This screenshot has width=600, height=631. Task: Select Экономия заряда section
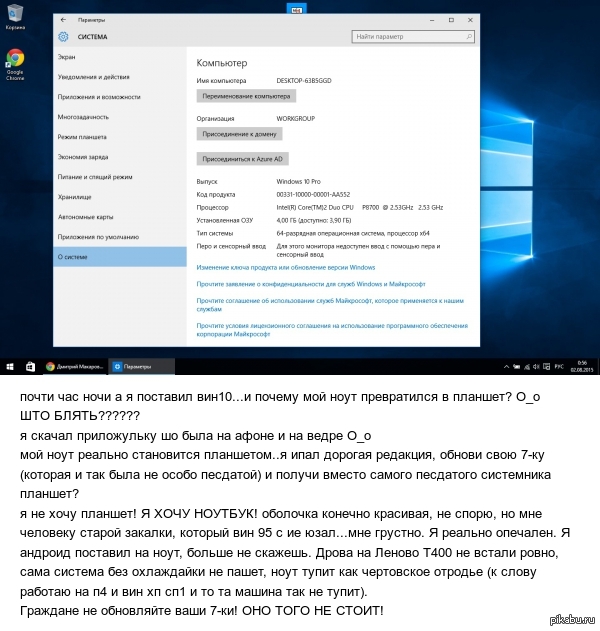(x=120, y=157)
